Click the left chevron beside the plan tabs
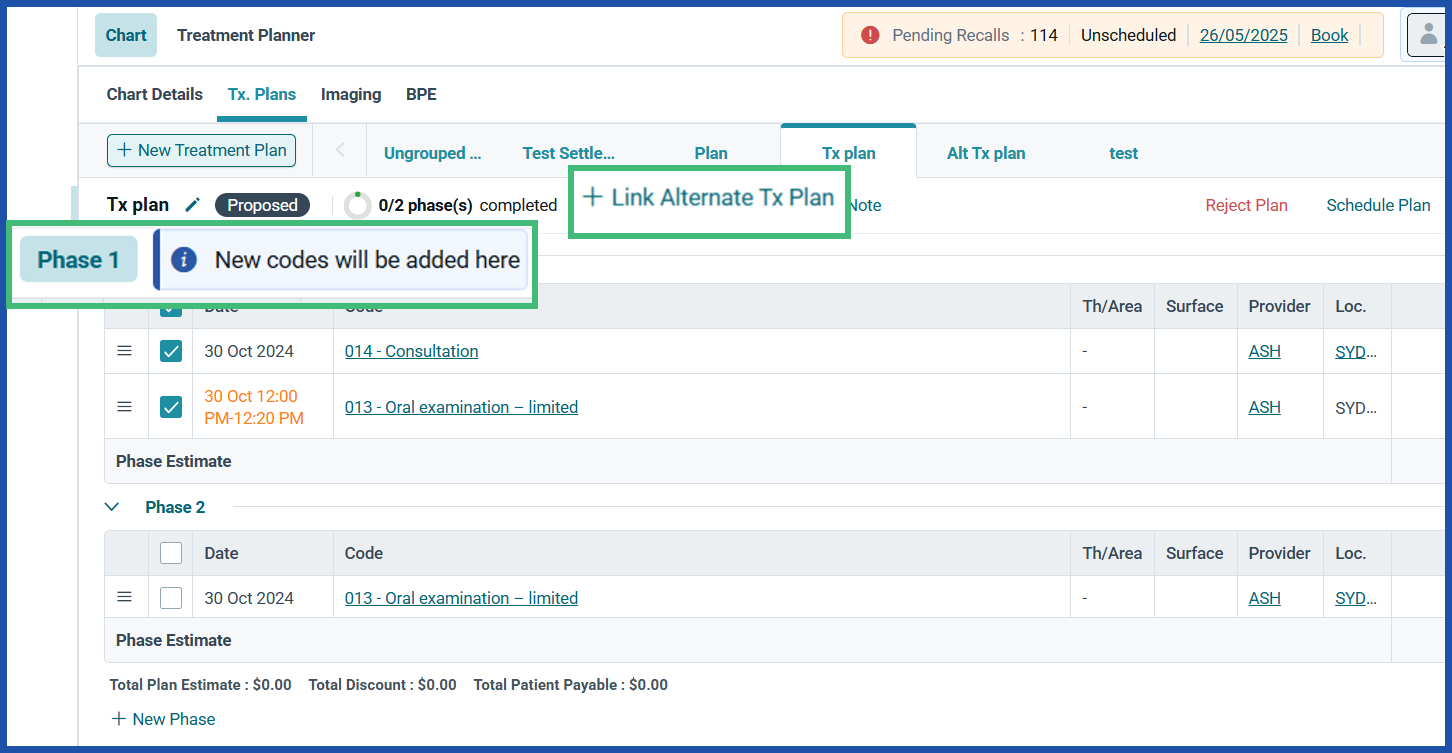This screenshot has height=753, width=1452. pyautogui.click(x=339, y=150)
